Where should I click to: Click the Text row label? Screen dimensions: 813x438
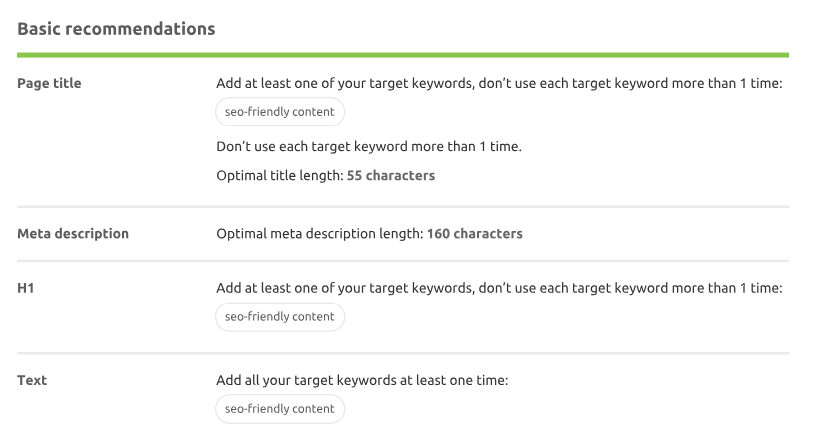coord(32,380)
